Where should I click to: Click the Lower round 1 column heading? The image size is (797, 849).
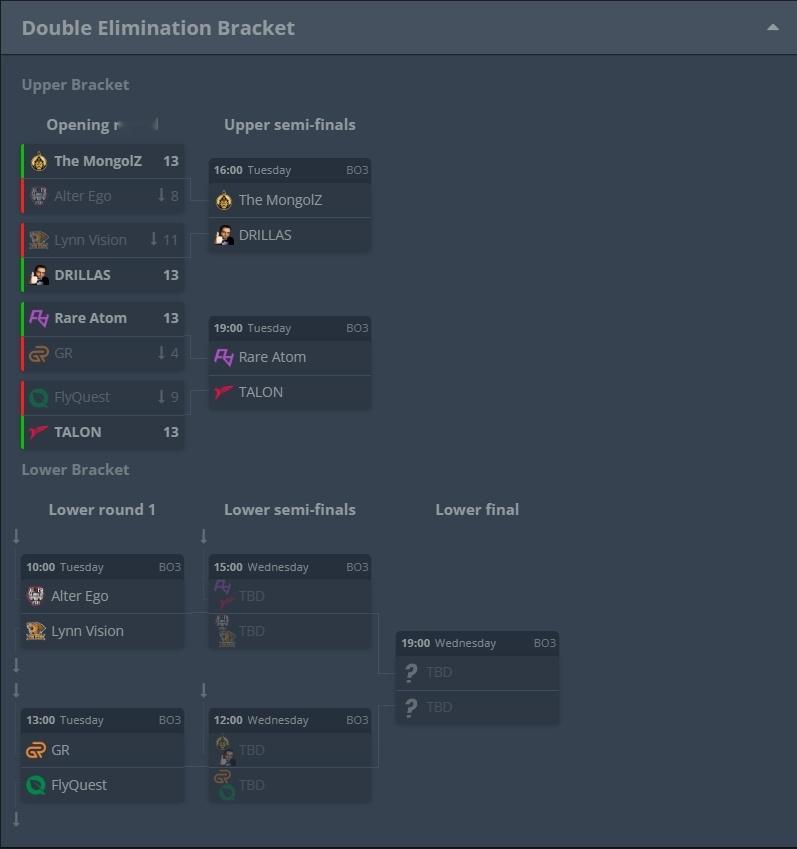[102, 510]
